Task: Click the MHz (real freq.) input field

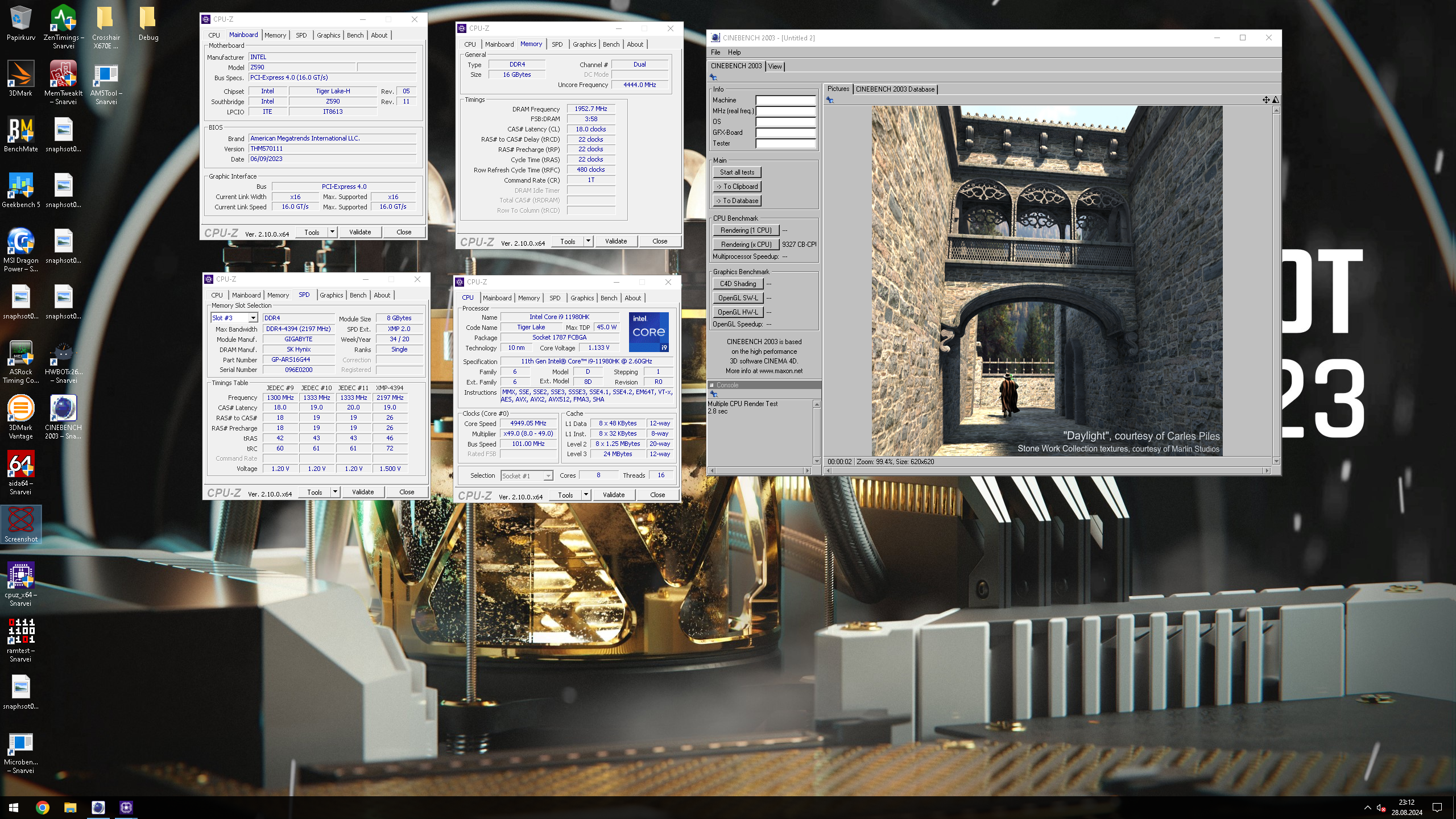Action: [785, 111]
